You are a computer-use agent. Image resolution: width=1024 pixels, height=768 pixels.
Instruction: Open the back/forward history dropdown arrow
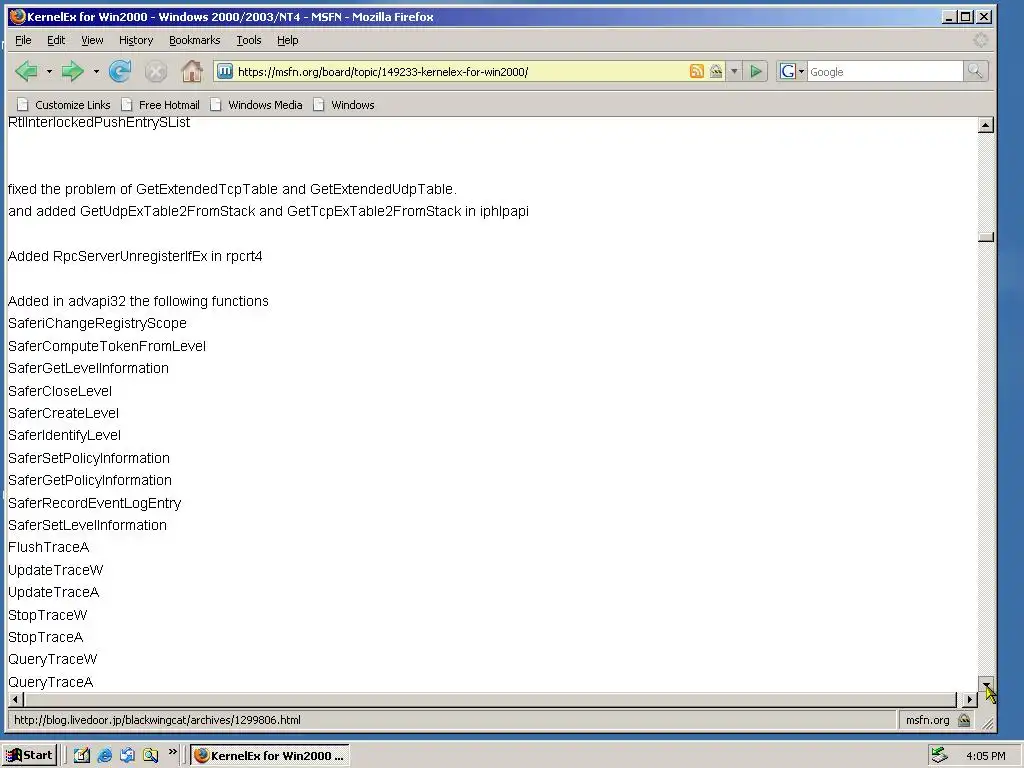tap(49, 71)
